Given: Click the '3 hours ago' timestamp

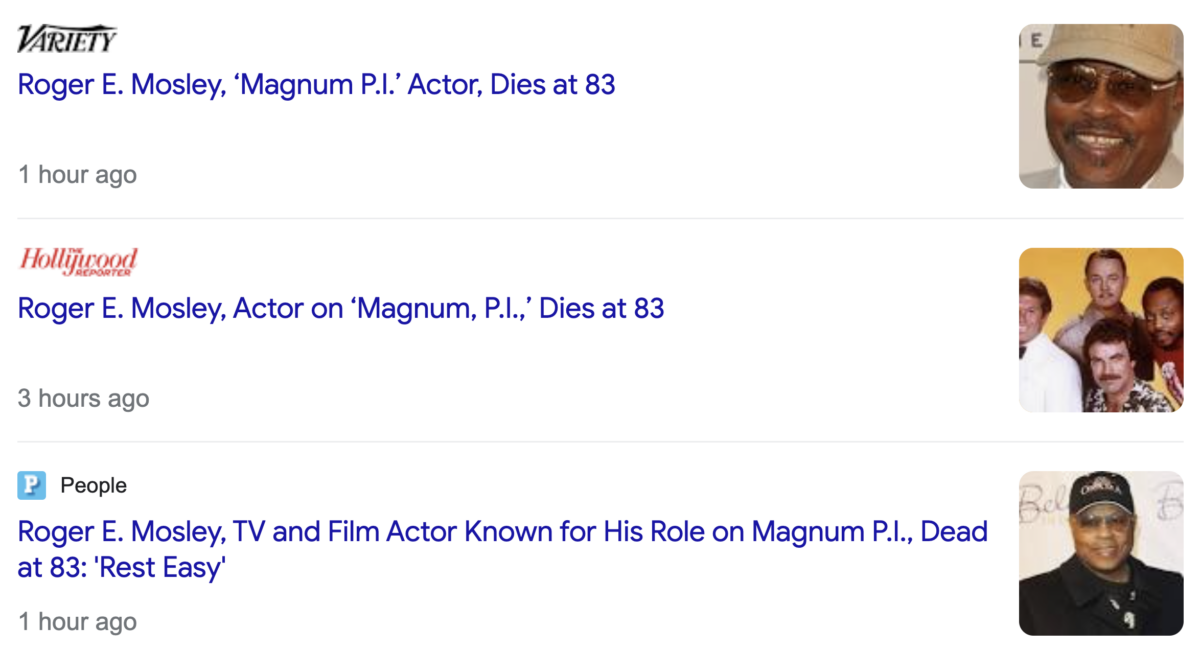Looking at the screenshot, I should (83, 398).
